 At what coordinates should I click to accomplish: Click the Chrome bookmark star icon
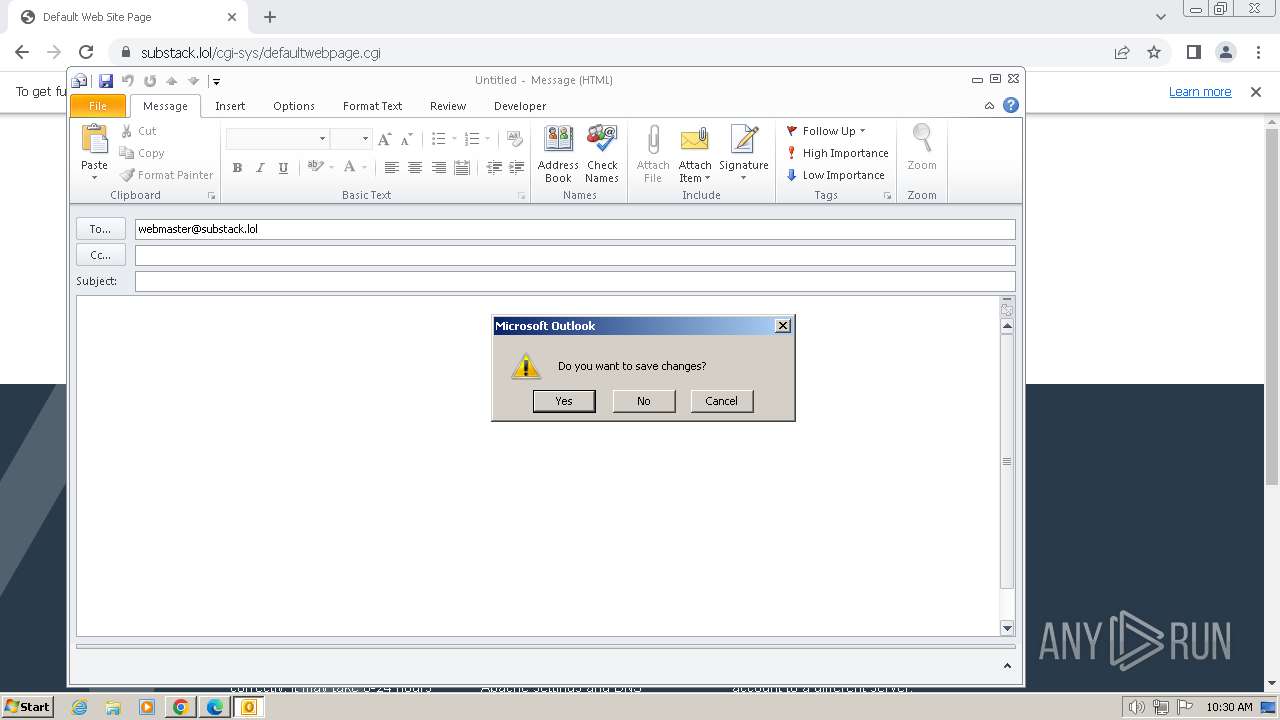coord(1154,52)
